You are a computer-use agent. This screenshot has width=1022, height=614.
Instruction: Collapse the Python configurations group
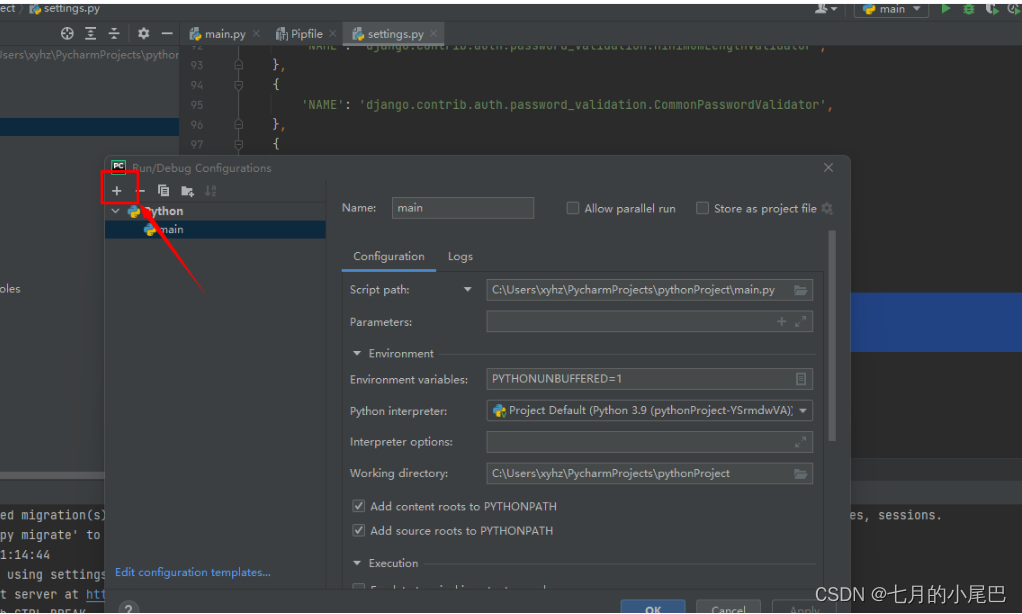[115, 211]
